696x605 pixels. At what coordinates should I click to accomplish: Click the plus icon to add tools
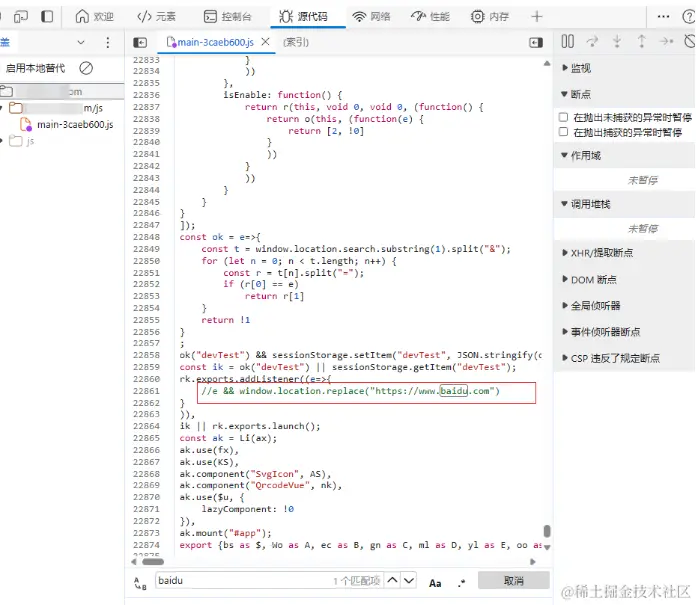[x=537, y=17]
